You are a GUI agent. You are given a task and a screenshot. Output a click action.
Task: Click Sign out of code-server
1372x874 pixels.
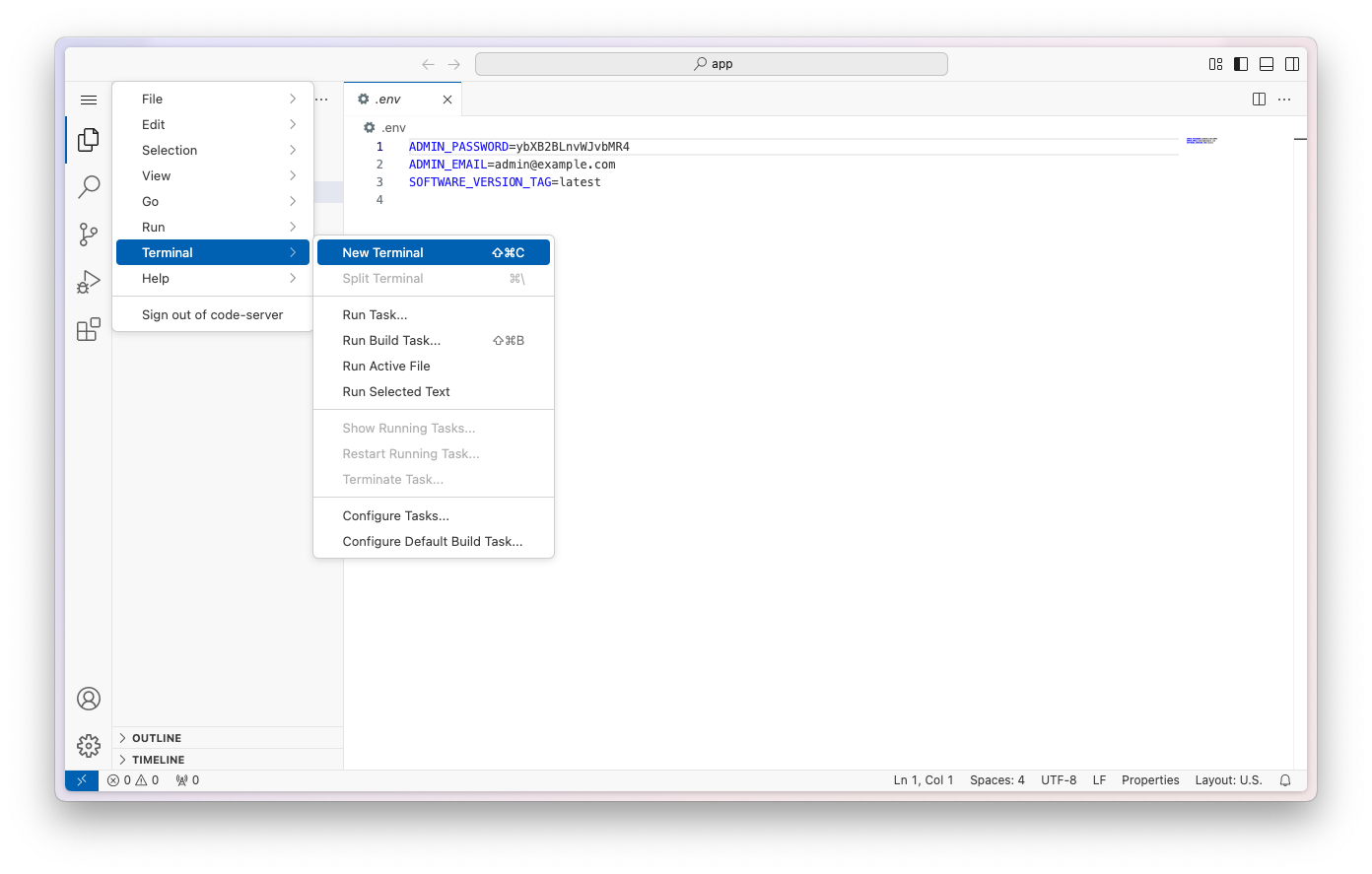(212, 314)
